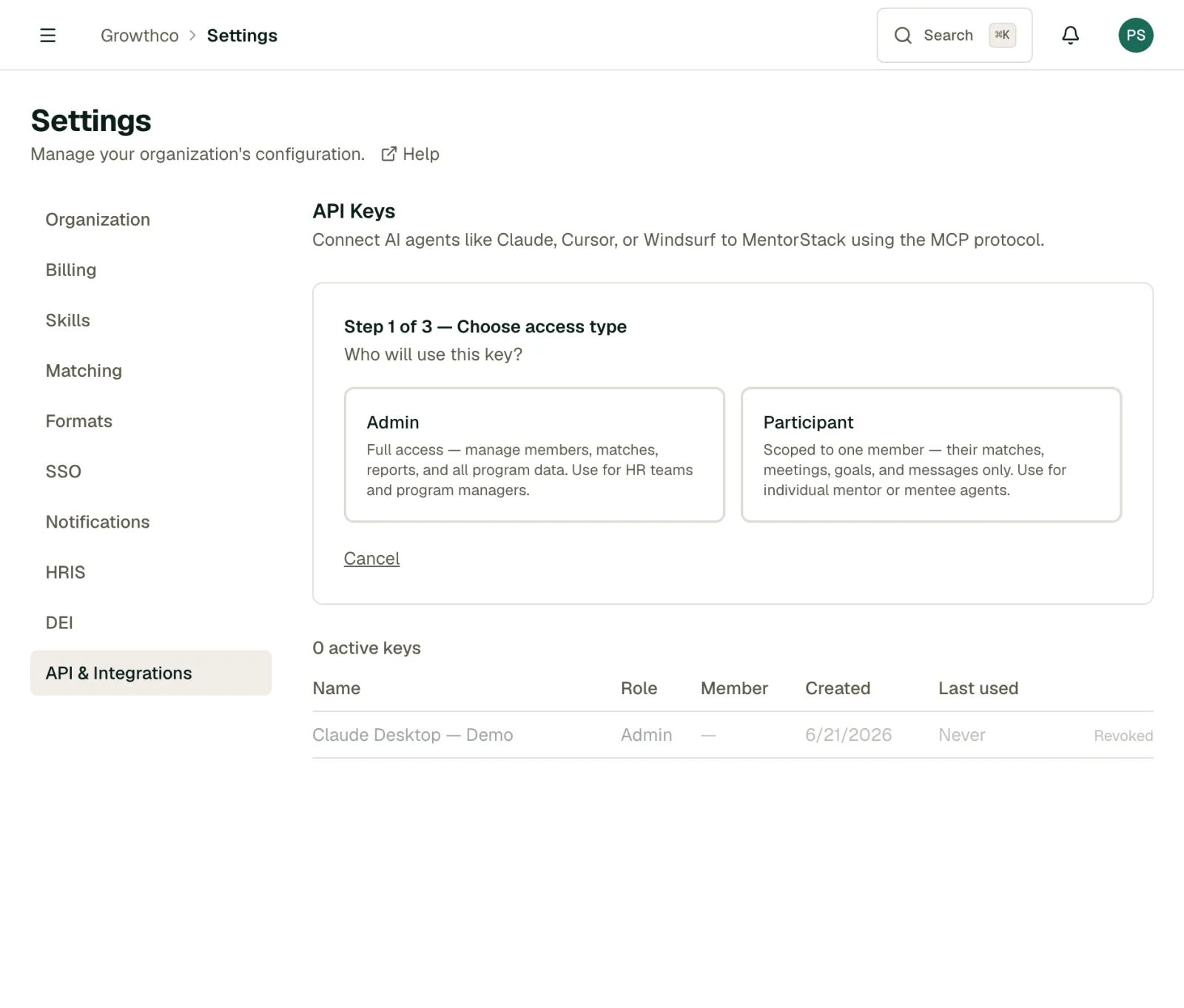Screen dimensions: 1184x1008
Task: Click the Last used column header
Action: point(978,688)
